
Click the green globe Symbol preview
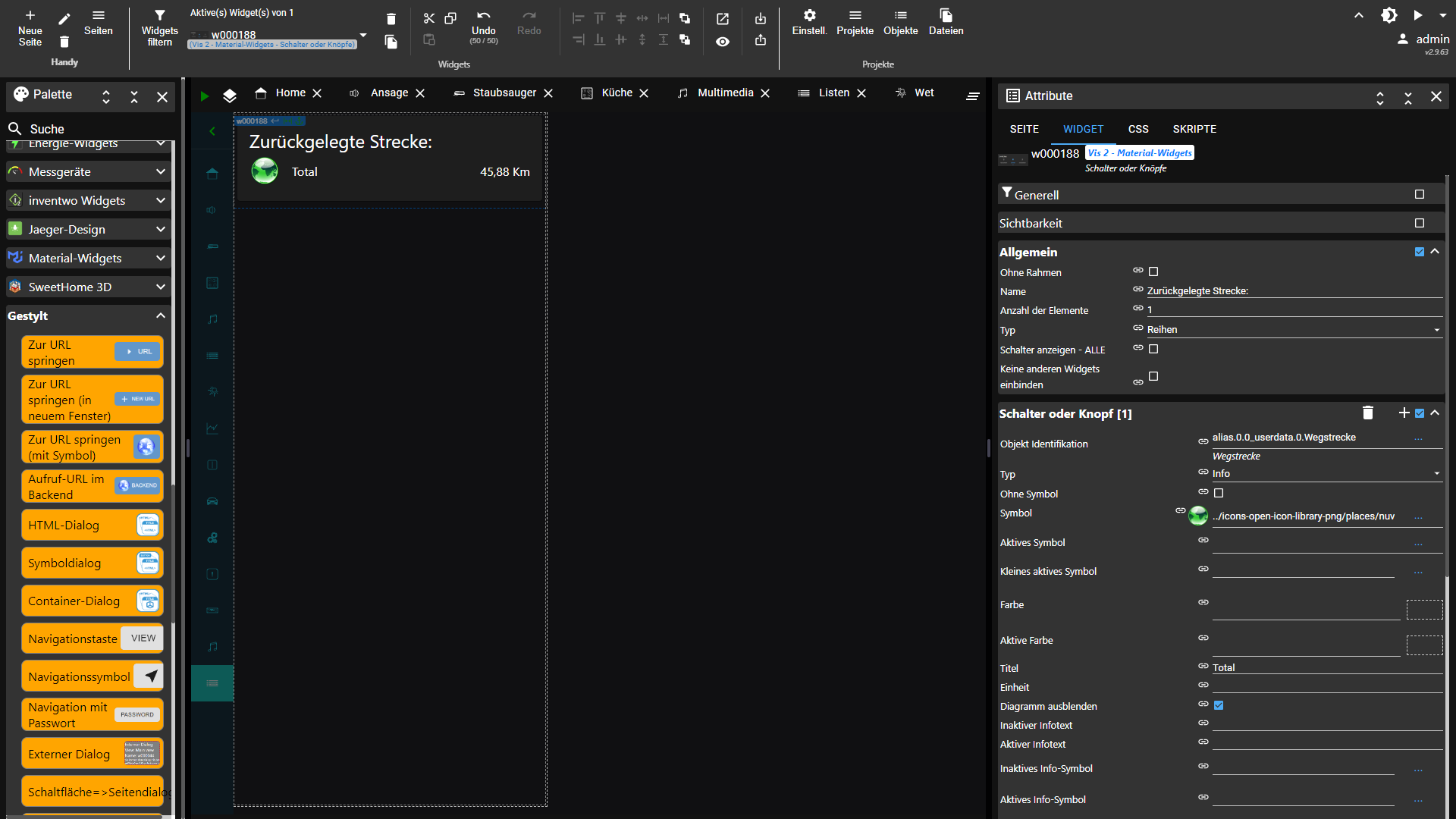[1198, 516]
